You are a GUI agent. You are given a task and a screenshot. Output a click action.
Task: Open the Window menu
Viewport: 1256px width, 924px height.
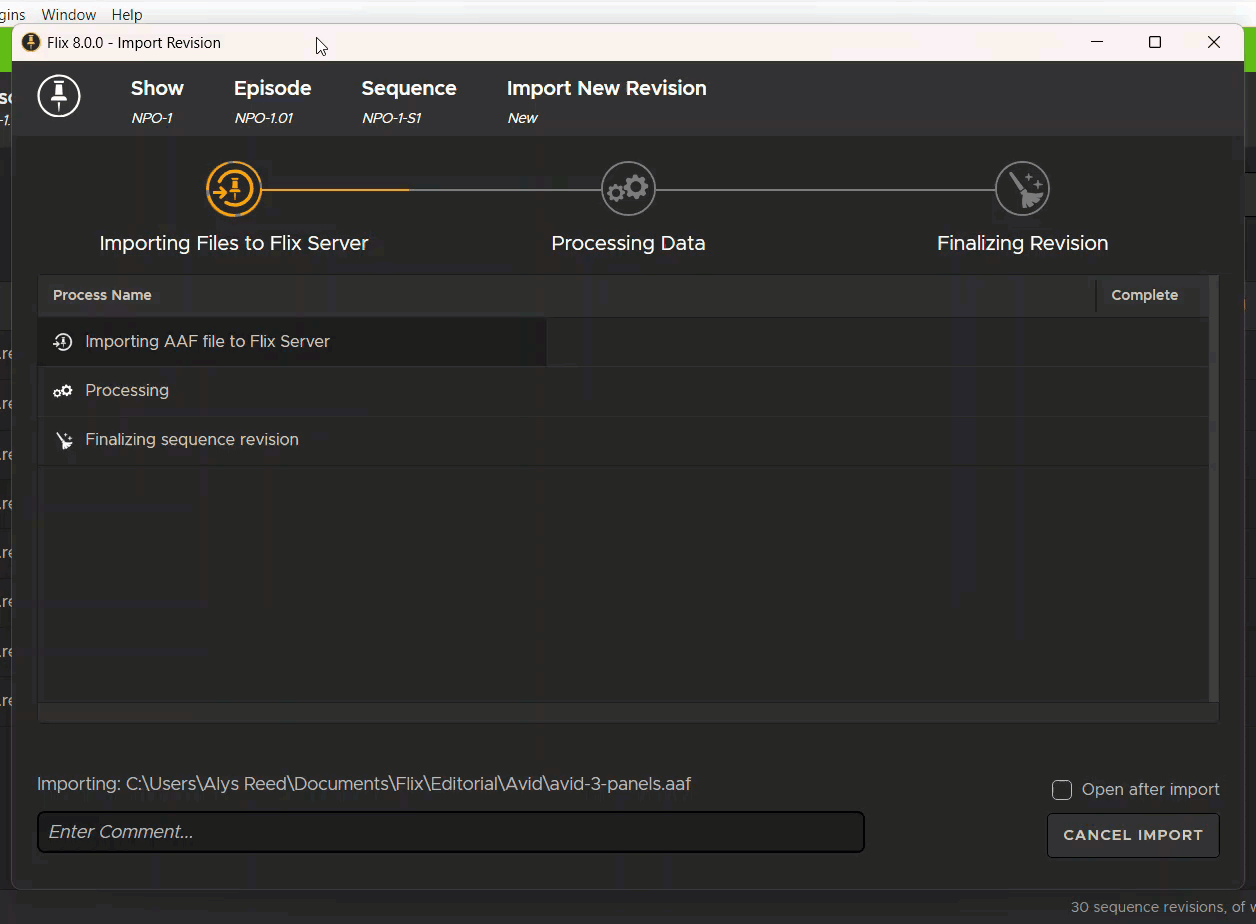coord(69,15)
